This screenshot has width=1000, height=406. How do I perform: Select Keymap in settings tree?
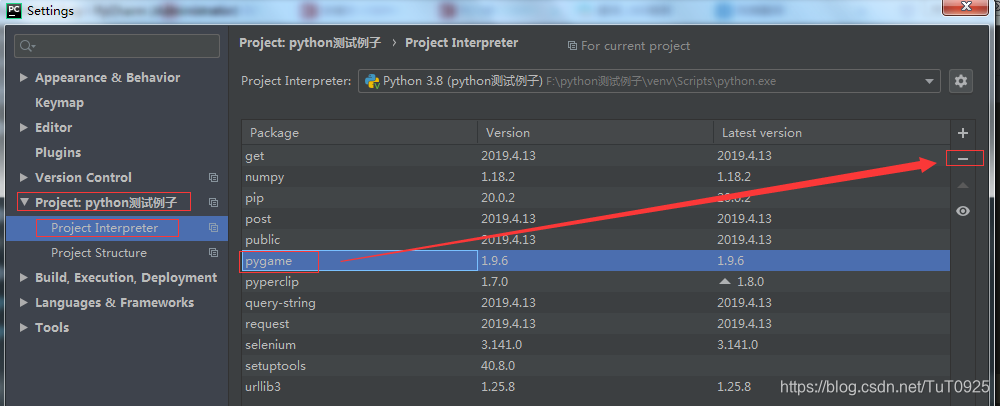point(59,103)
